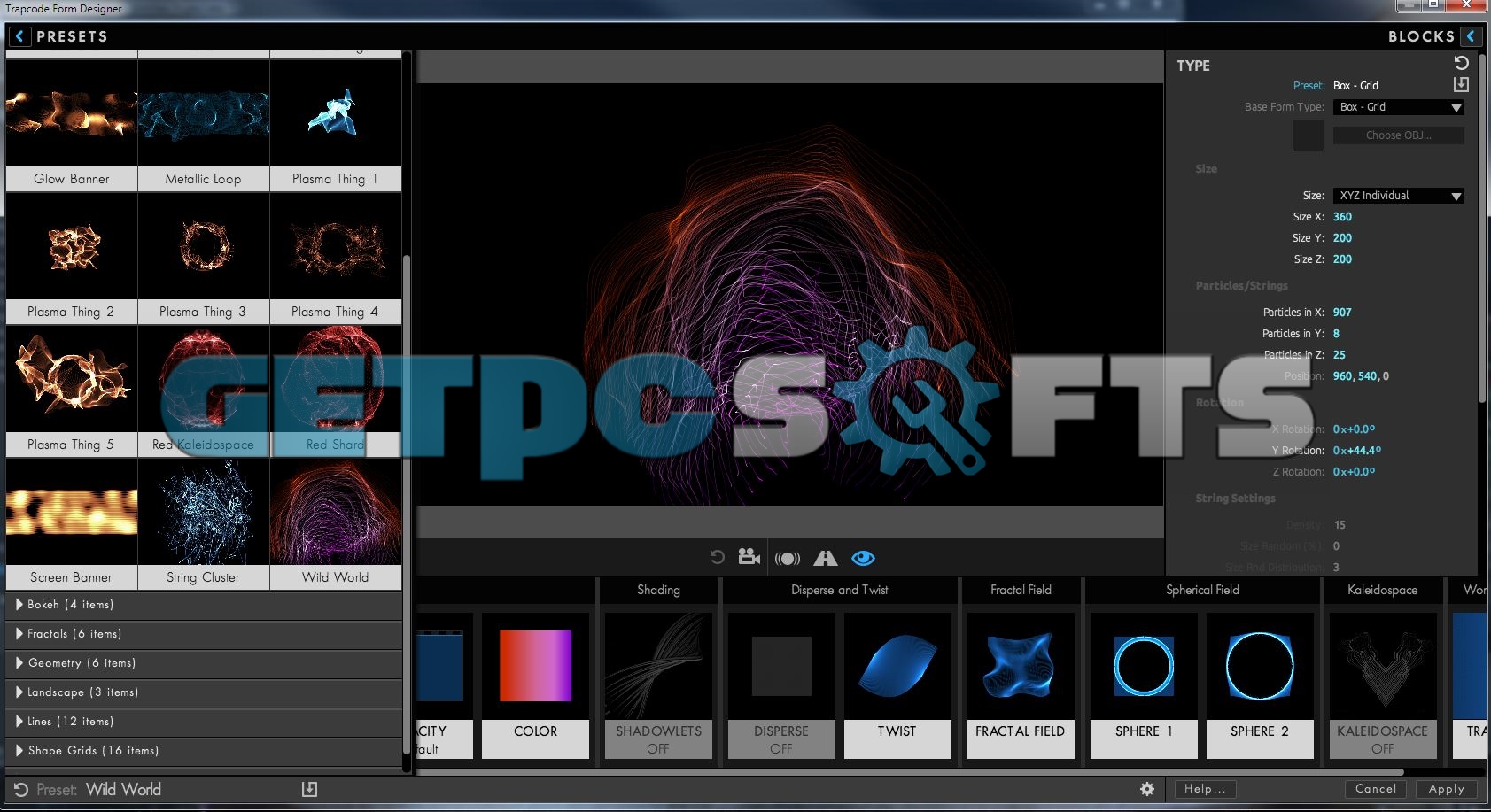Click the Choose OBJ button
The width and height of the screenshot is (1491, 812).
[x=1398, y=135]
